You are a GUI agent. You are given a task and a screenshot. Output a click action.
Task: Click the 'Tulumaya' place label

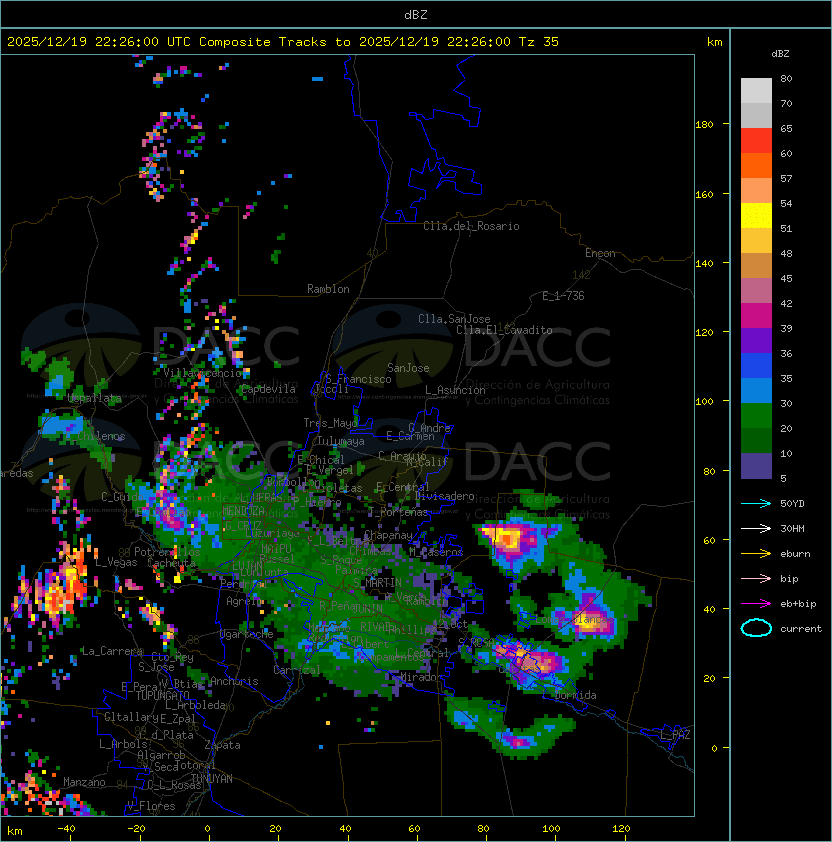point(341,441)
